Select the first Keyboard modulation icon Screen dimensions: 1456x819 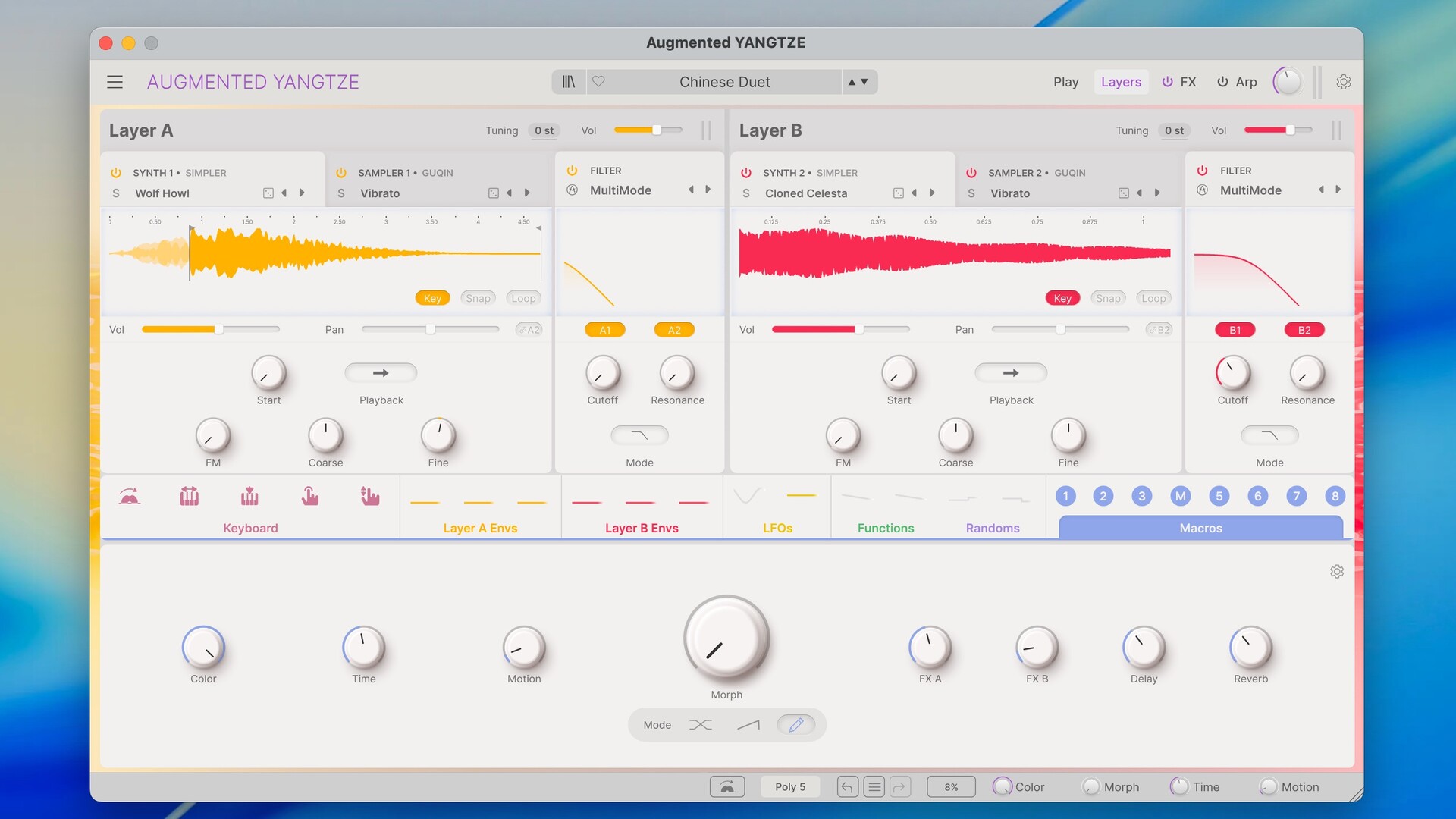pos(130,496)
